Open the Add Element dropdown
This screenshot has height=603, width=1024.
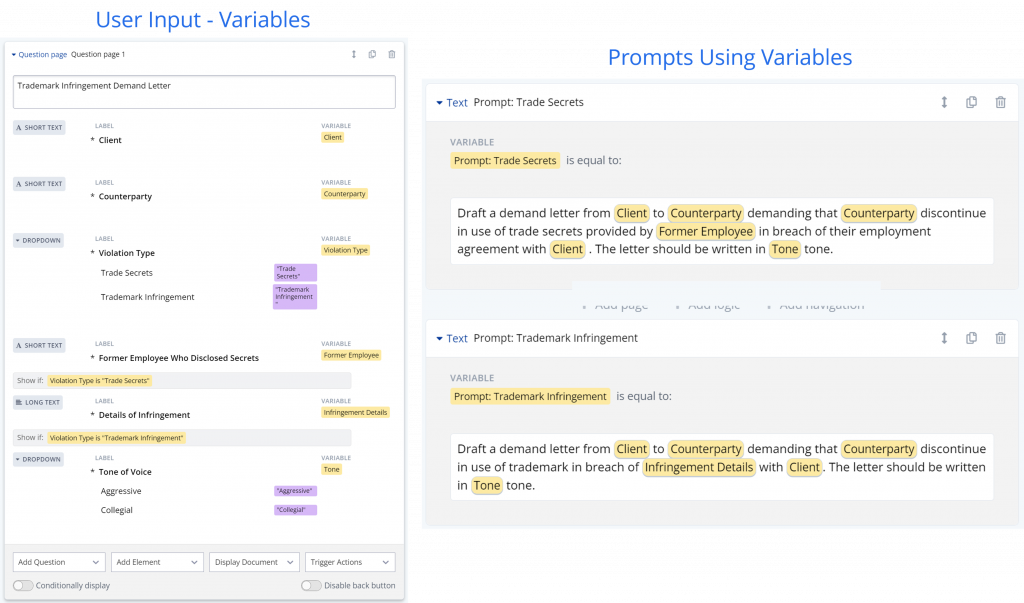point(157,562)
